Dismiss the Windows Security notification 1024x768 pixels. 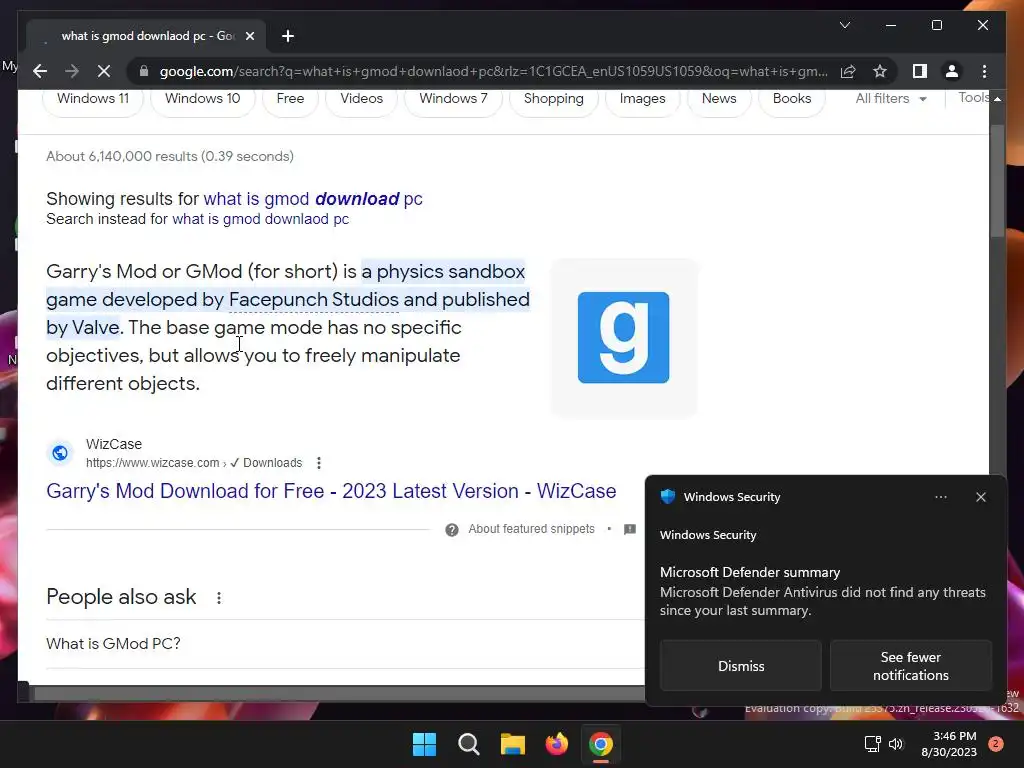tap(741, 666)
